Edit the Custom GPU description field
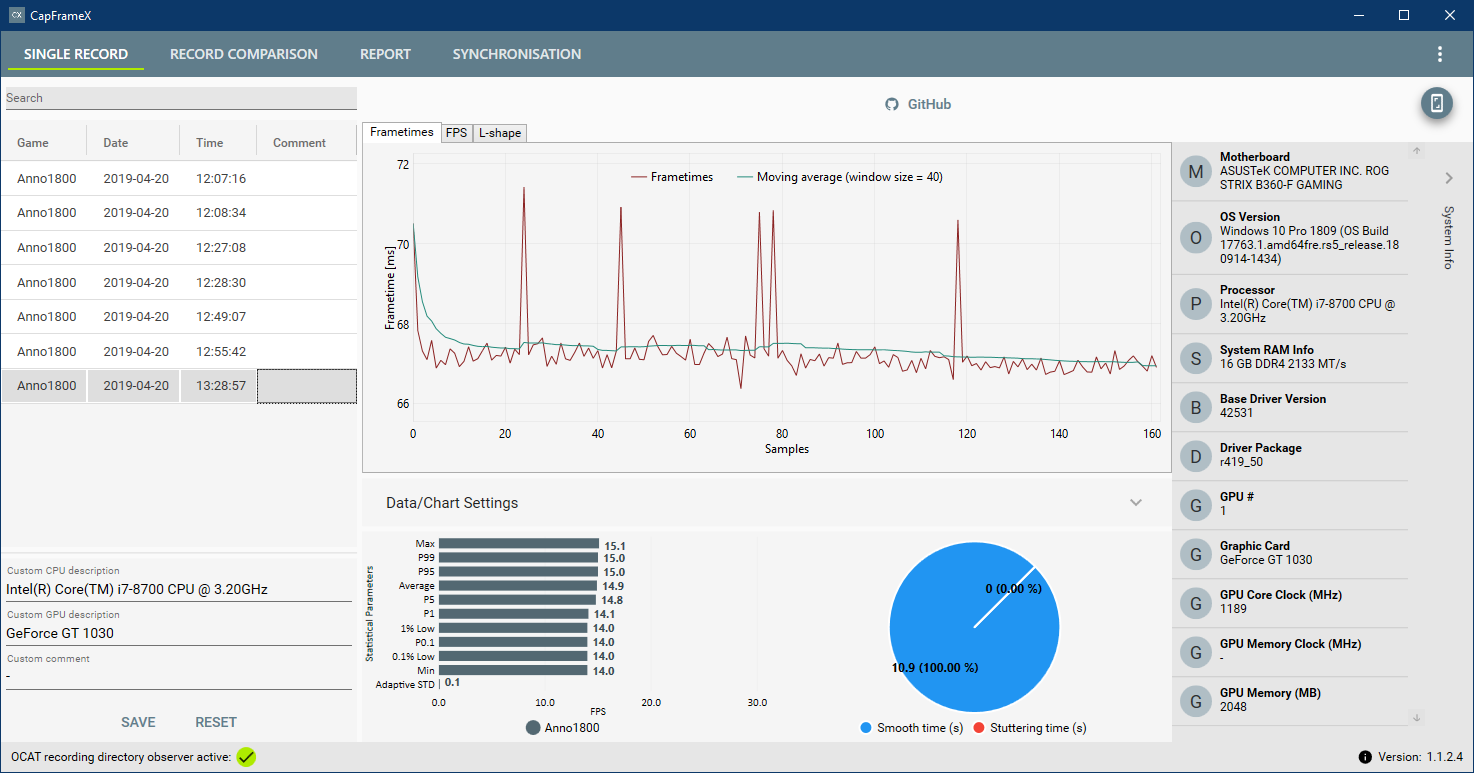Viewport: 1474px width, 773px height. [x=179, y=633]
